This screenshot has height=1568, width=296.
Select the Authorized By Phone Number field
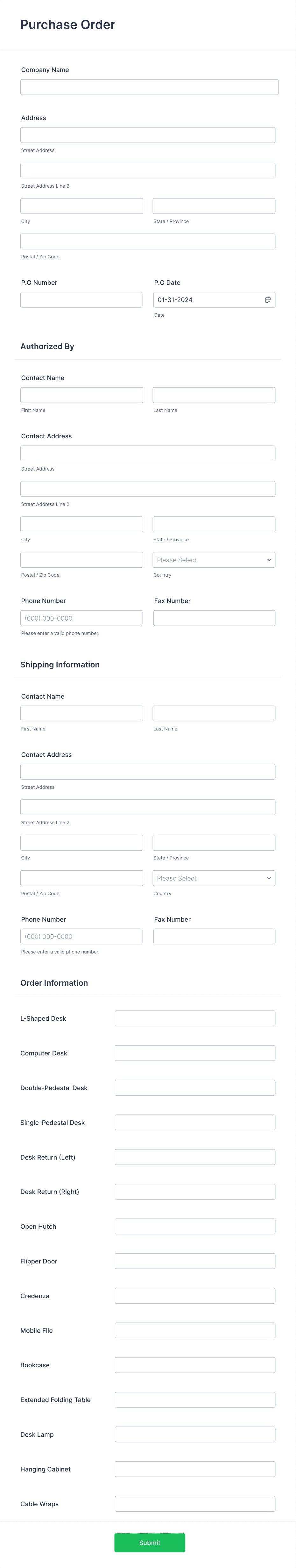click(81, 618)
